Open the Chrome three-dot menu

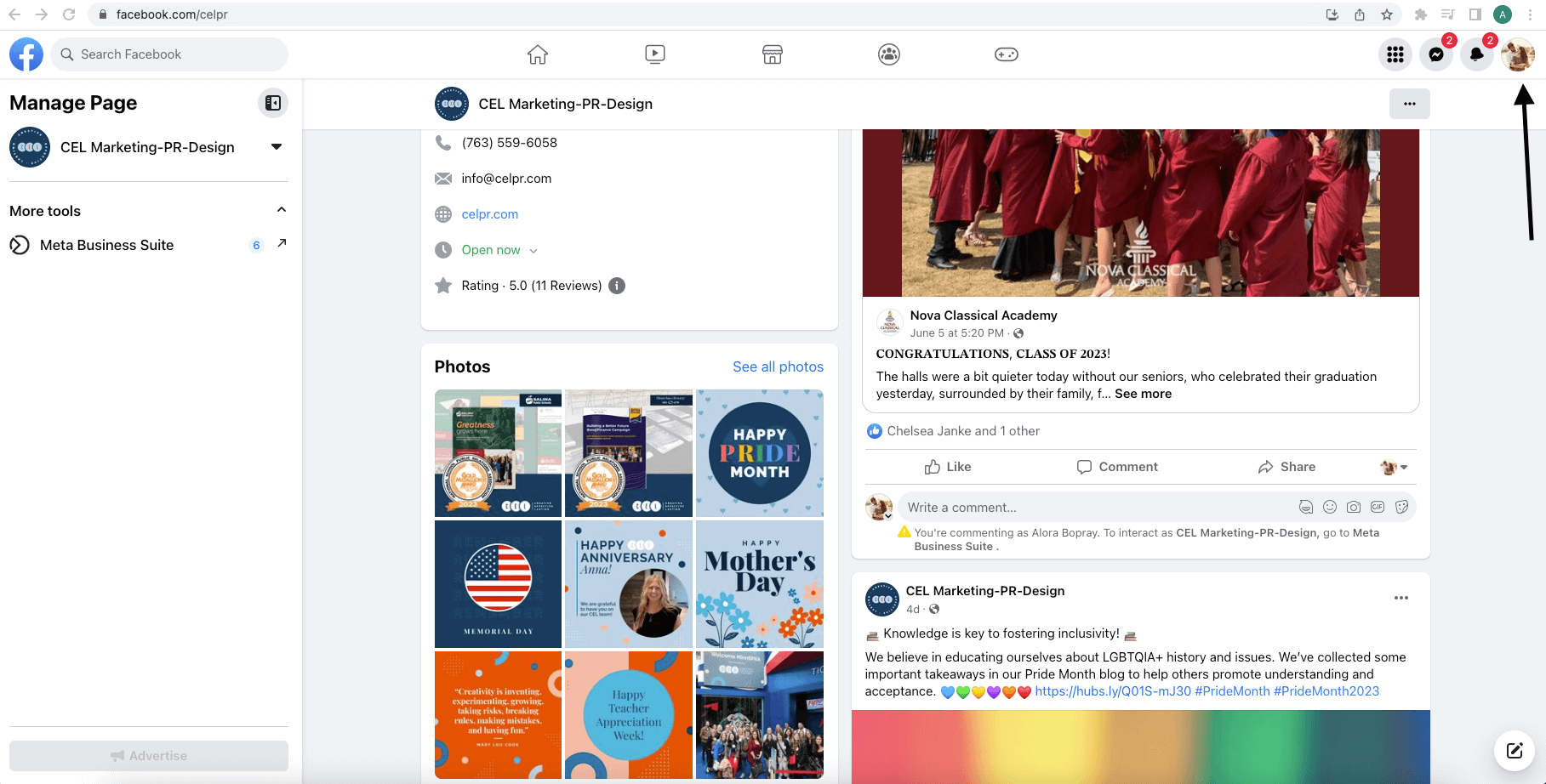[x=1530, y=14]
